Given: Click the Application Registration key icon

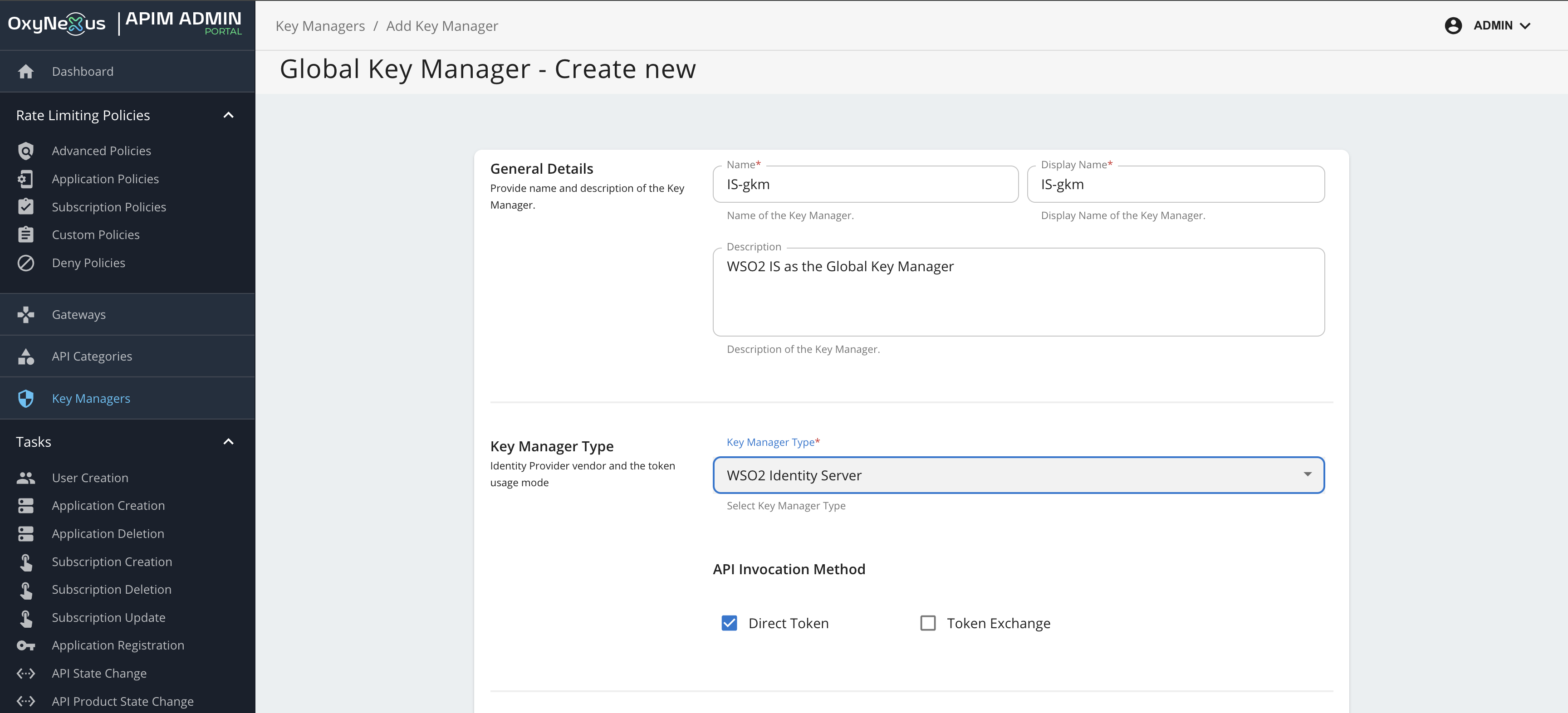Looking at the screenshot, I should tap(25, 645).
